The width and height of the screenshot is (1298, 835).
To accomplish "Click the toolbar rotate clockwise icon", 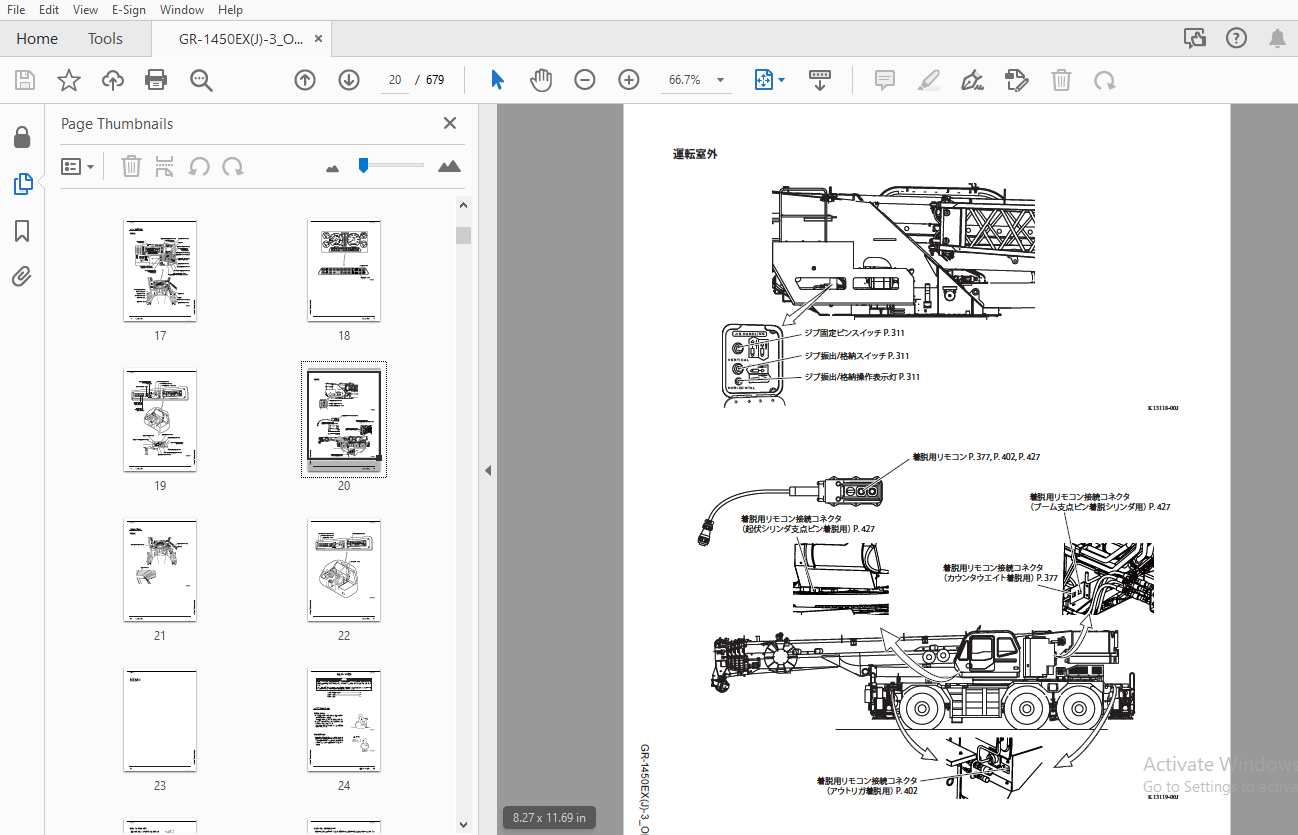I will click(1105, 80).
